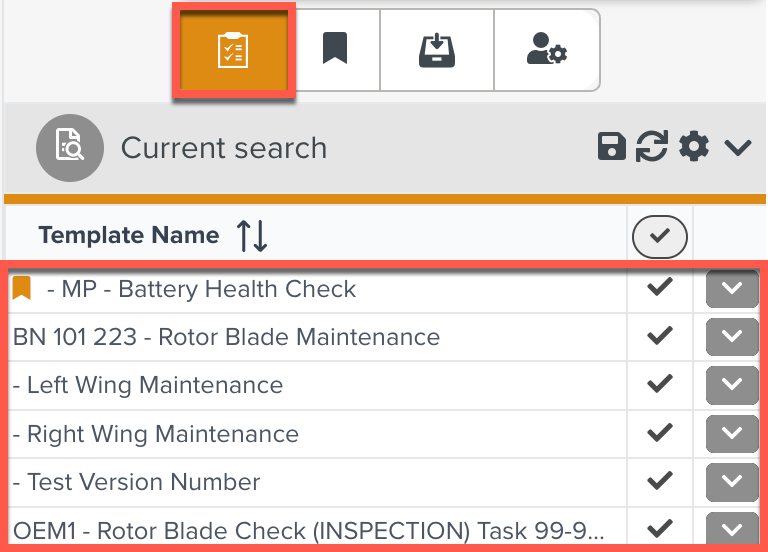Switch to the bookmarks tab
Image resolution: width=768 pixels, height=552 pixels.
click(335, 50)
